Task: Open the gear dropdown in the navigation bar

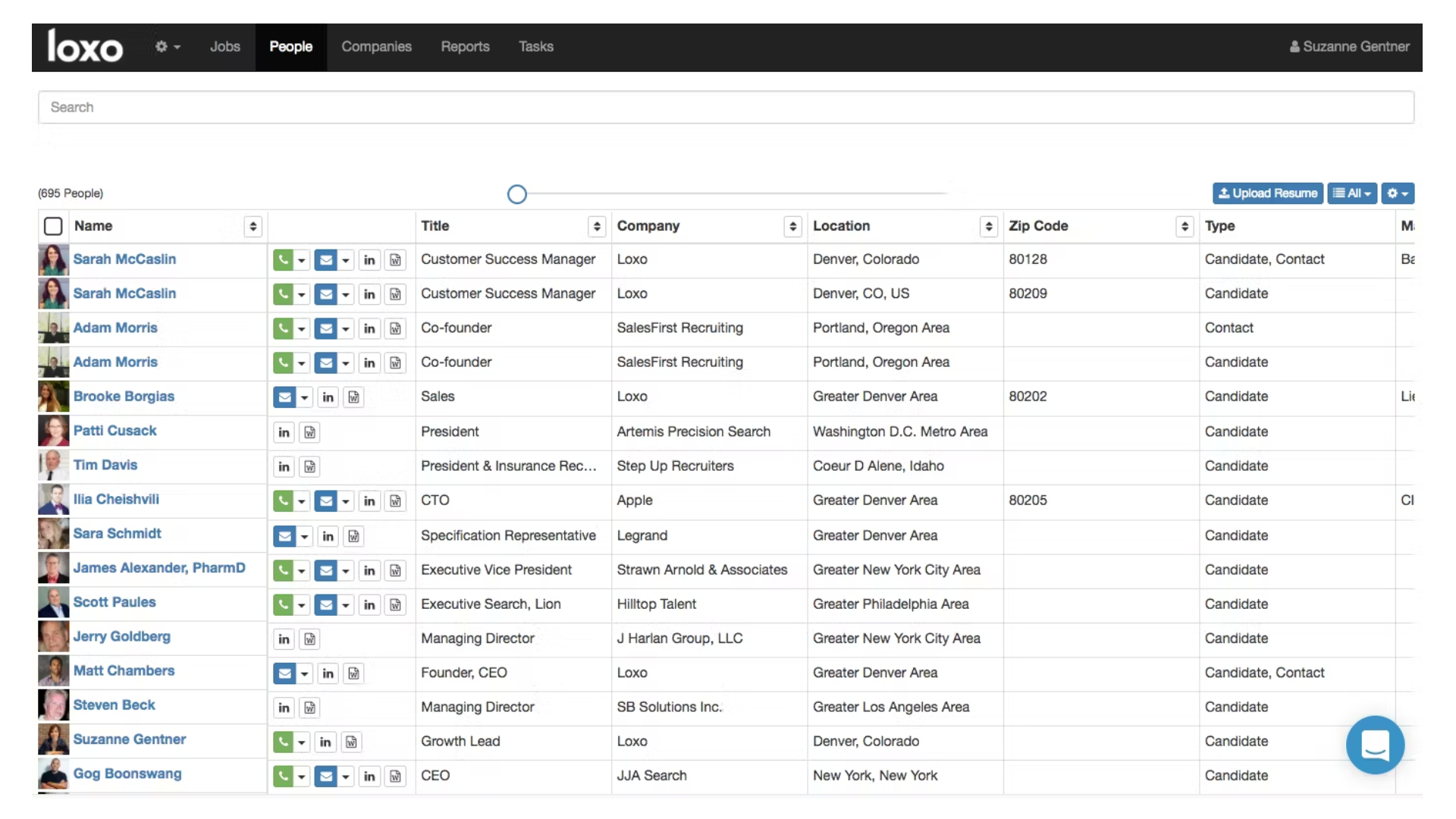Action: 167,46
